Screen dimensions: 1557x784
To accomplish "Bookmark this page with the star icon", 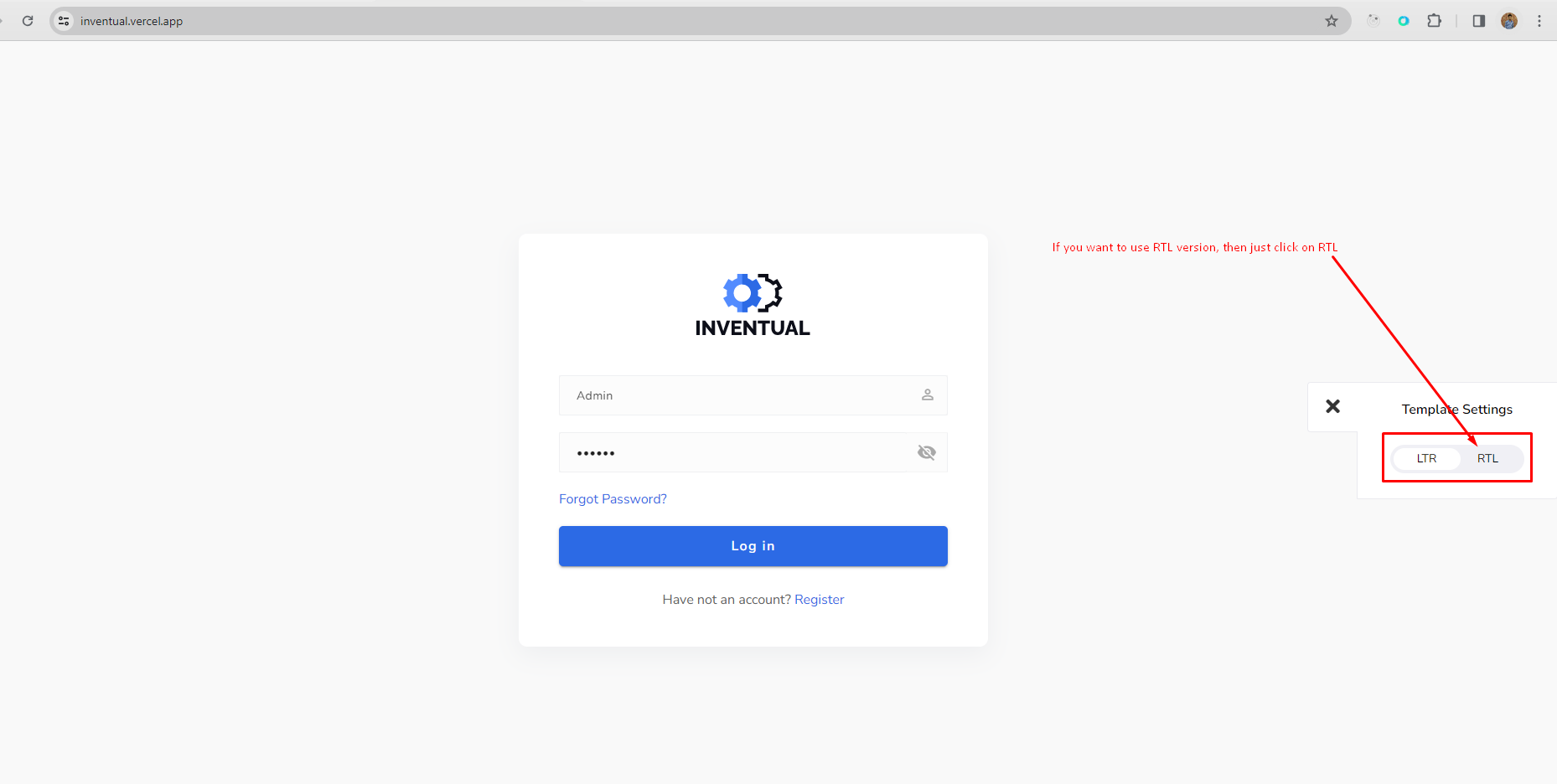I will pyautogui.click(x=1332, y=21).
